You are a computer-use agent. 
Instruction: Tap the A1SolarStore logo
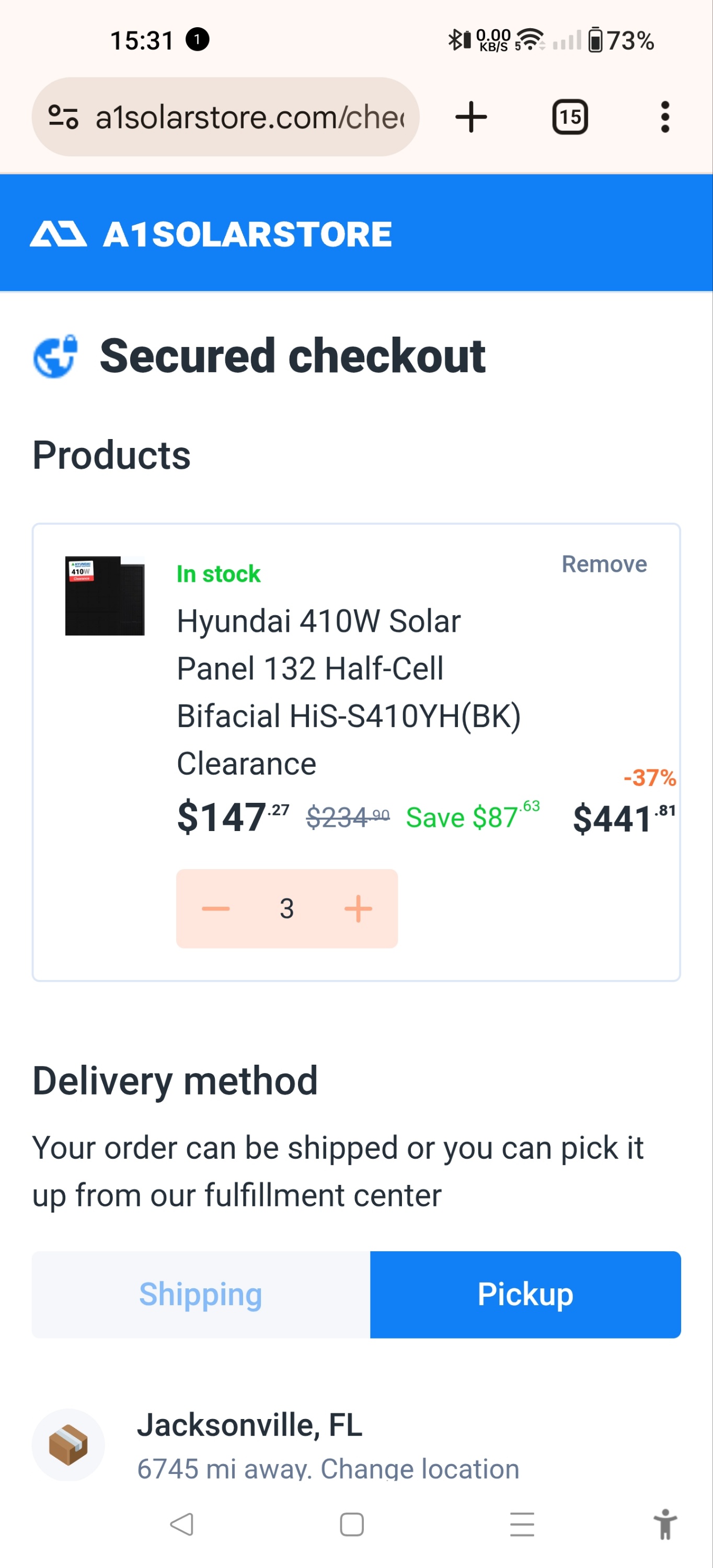[x=211, y=234]
